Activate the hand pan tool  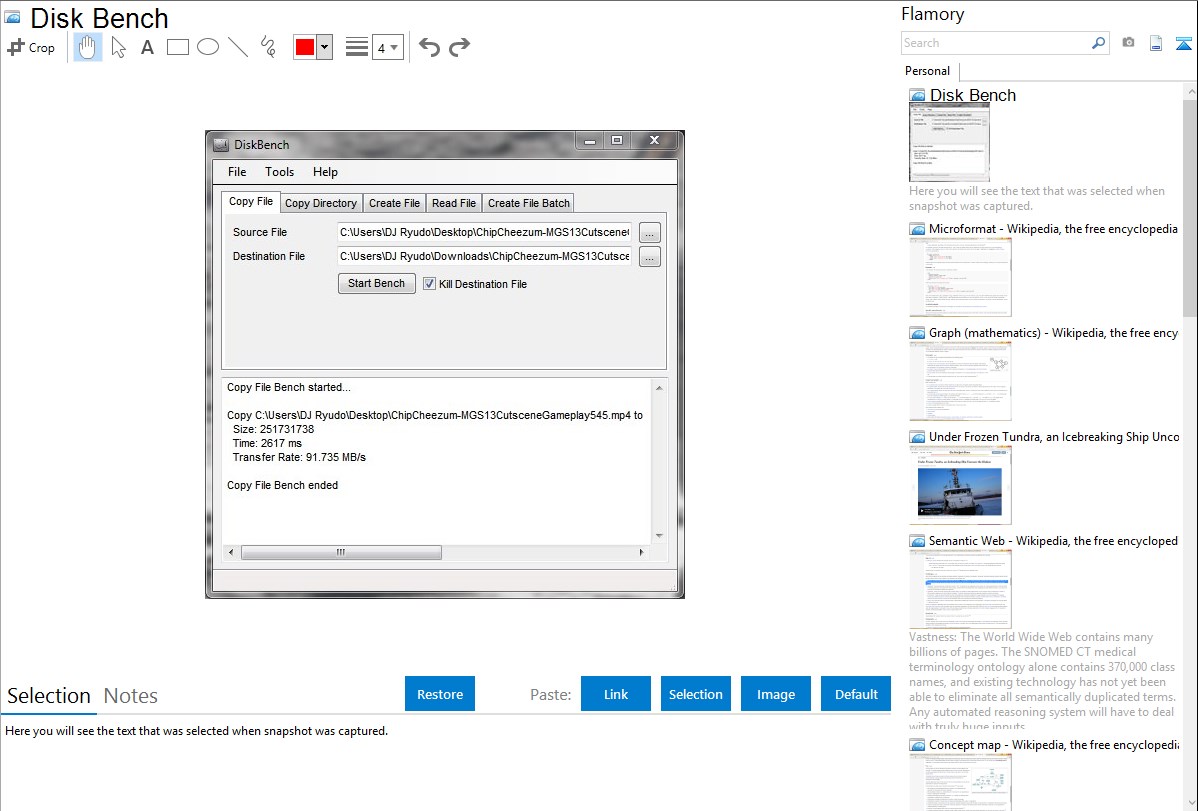click(x=87, y=47)
